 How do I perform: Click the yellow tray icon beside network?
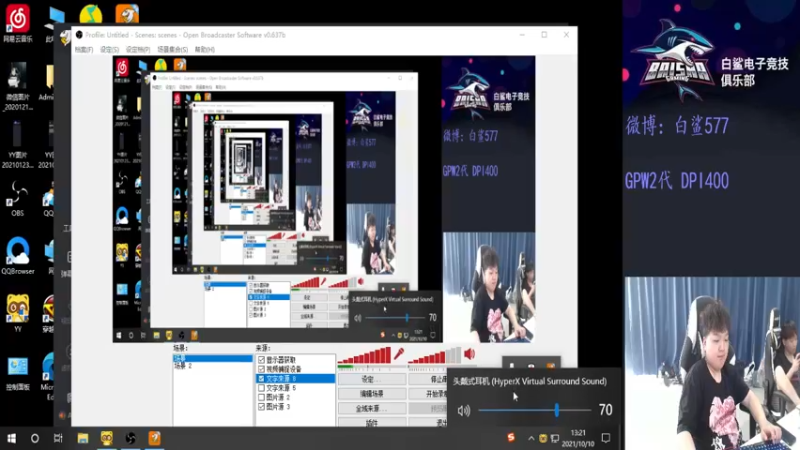tap(543, 439)
